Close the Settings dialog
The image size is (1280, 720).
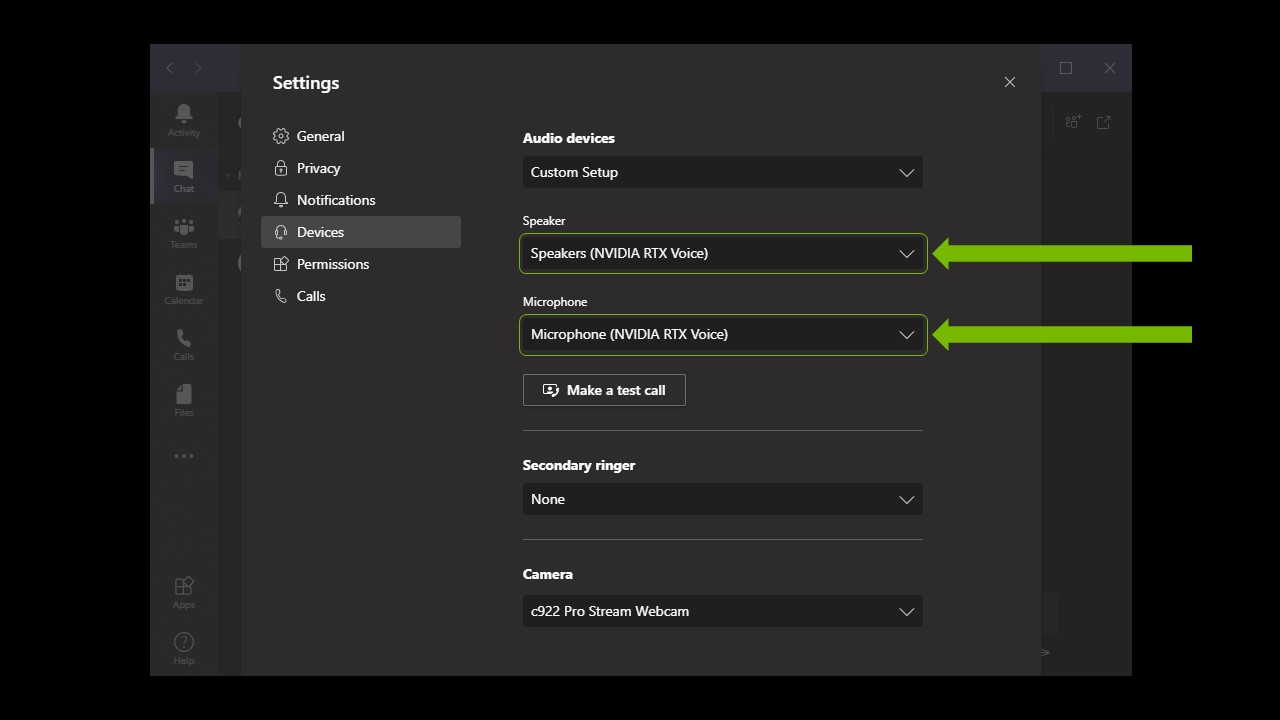click(x=1009, y=82)
